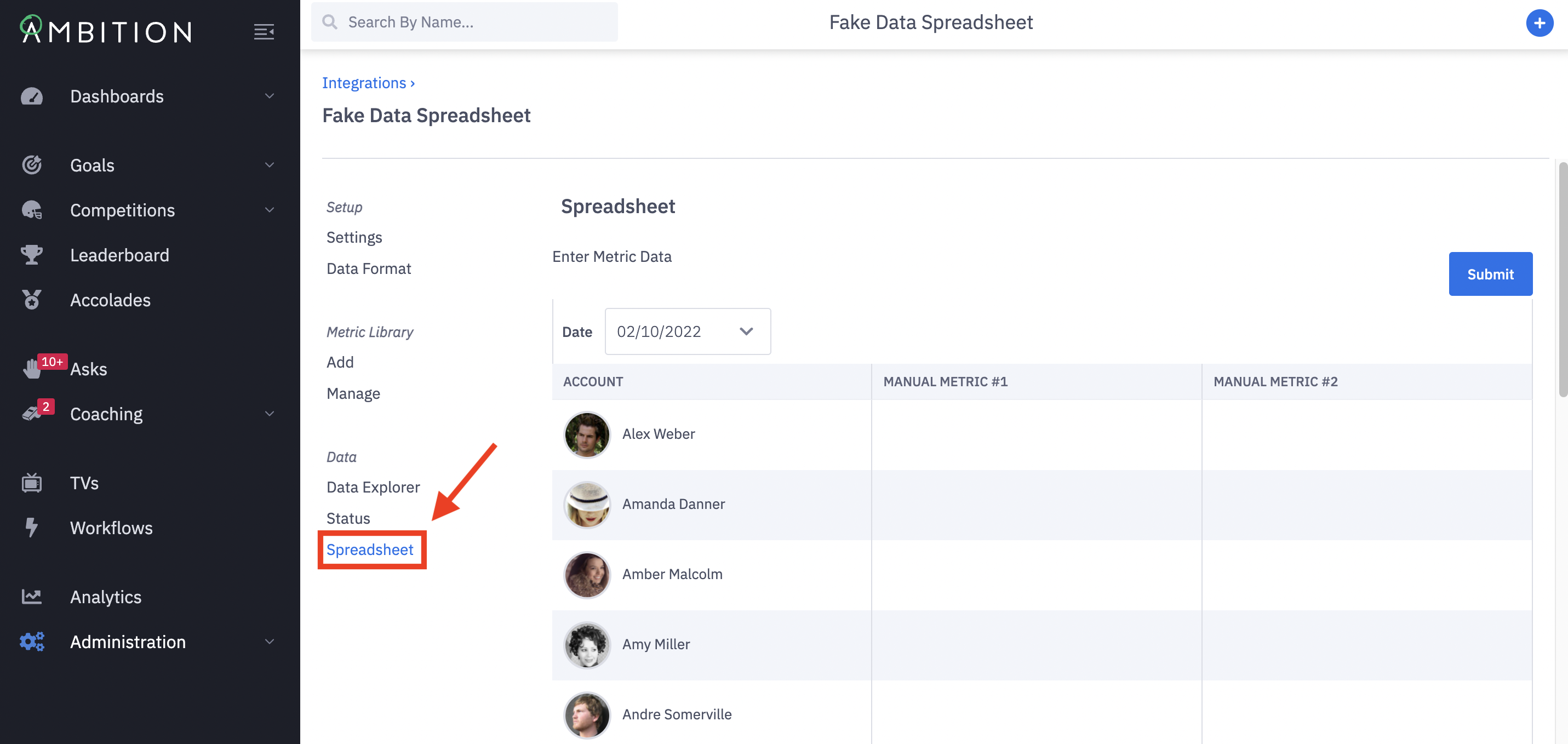The width and height of the screenshot is (1568, 744).
Task: Click the Leaderboard trophy icon
Action: (x=32, y=255)
